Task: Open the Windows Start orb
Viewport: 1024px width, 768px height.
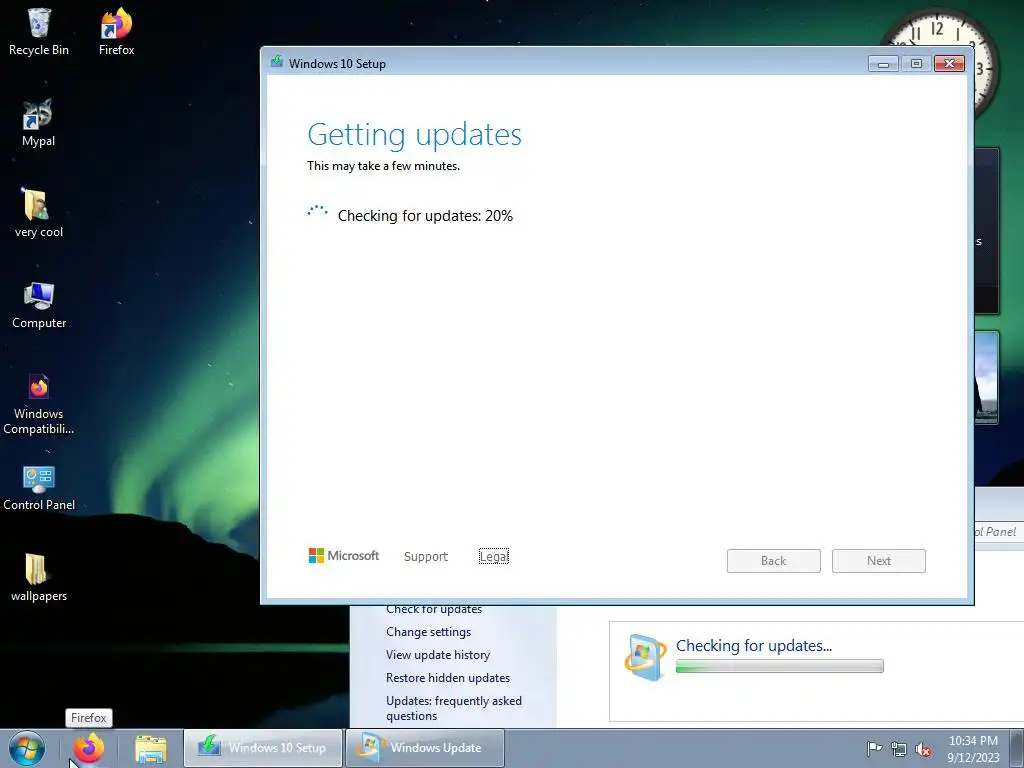Action: point(27,748)
